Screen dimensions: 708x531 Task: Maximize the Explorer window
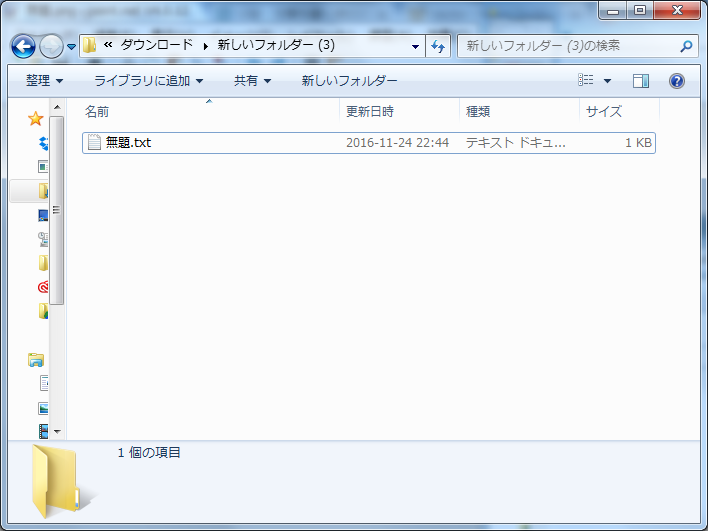point(640,10)
